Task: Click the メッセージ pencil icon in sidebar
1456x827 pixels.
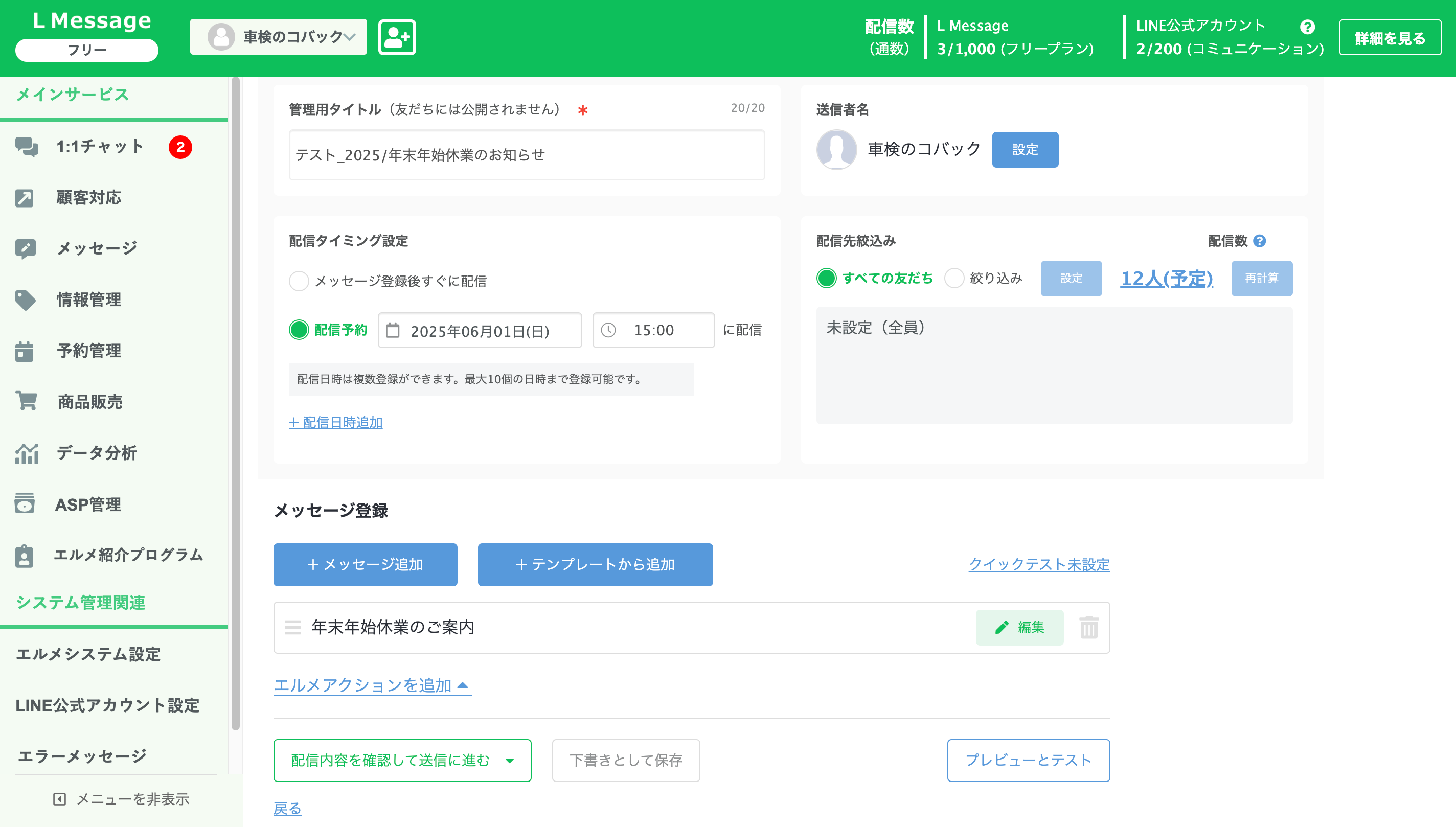Action: coord(26,248)
